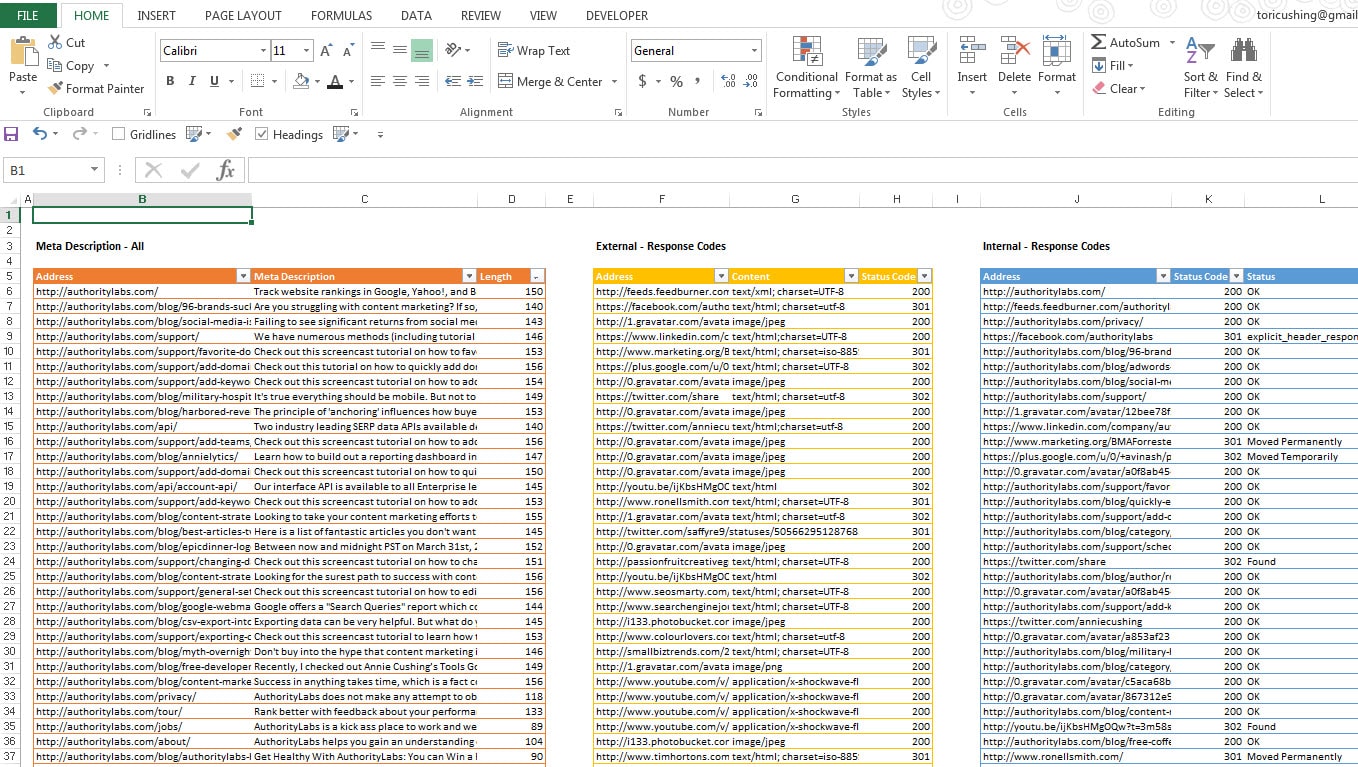Toggle Bold formatting
The width and height of the screenshot is (1358, 767).
[170, 81]
